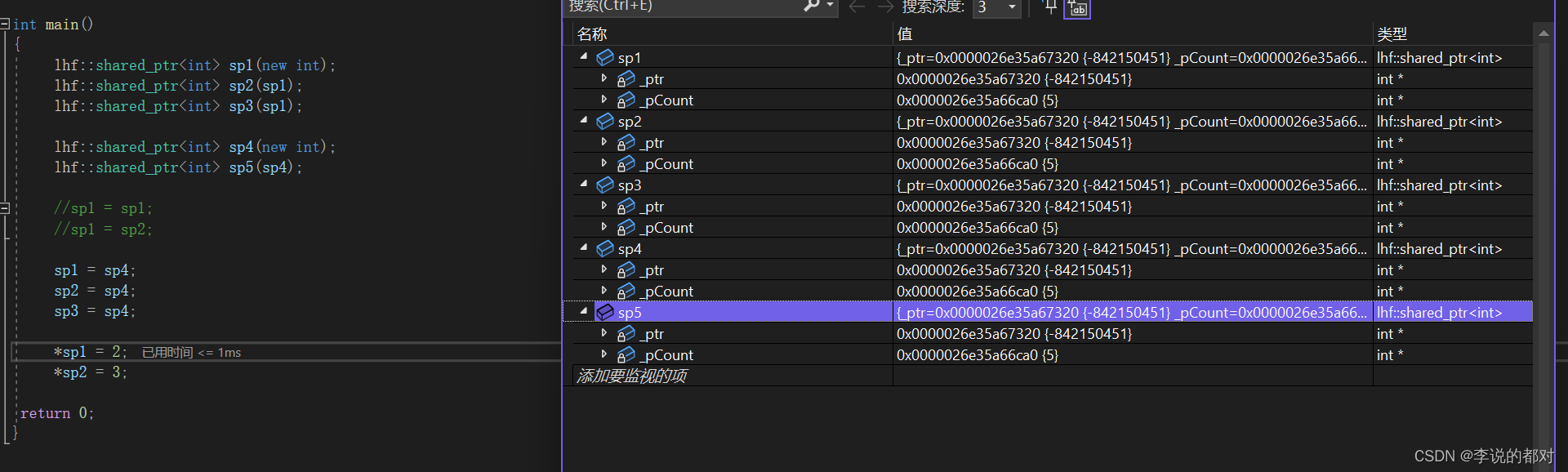Screen dimensions: 1568x472
Task: Click the search magnifier icon in watch window
Action: point(811,6)
